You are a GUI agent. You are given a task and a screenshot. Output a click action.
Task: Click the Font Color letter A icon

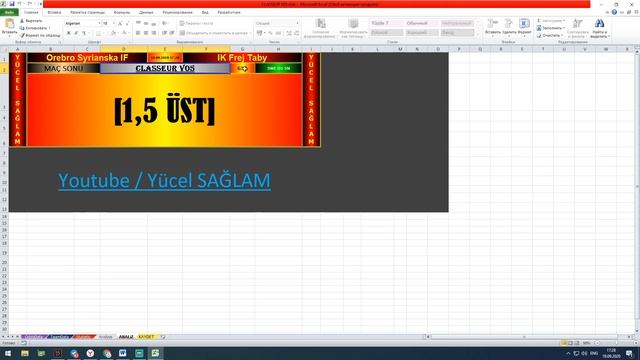(124, 33)
